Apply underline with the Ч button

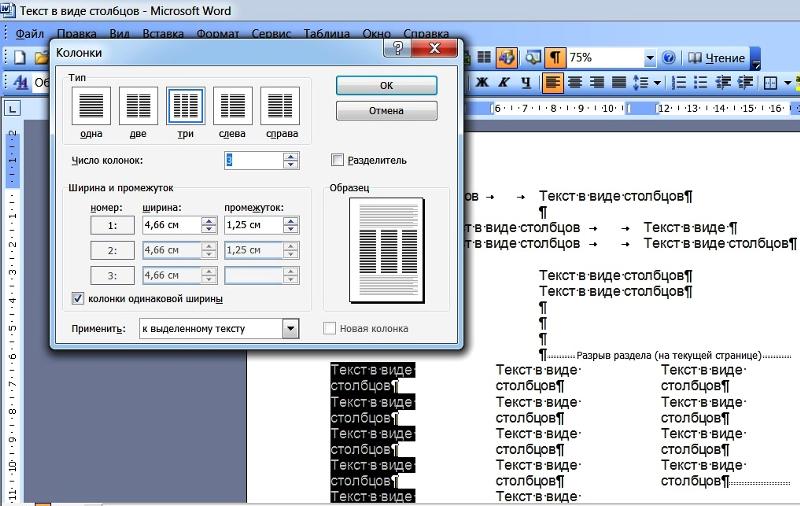tap(526, 82)
